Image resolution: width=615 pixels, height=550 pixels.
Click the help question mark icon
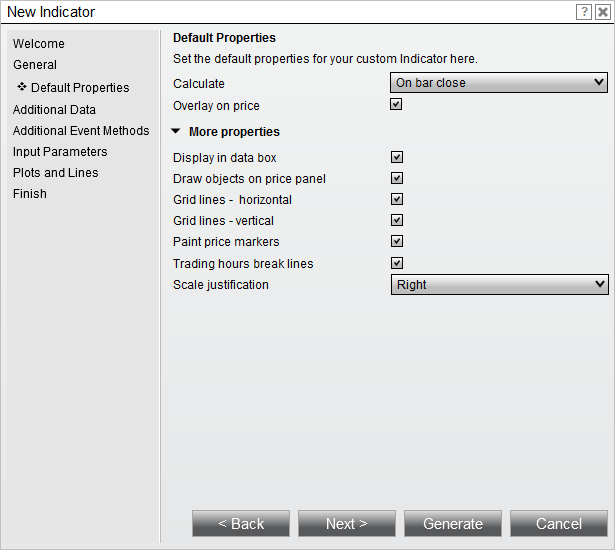(x=584, y=12)
